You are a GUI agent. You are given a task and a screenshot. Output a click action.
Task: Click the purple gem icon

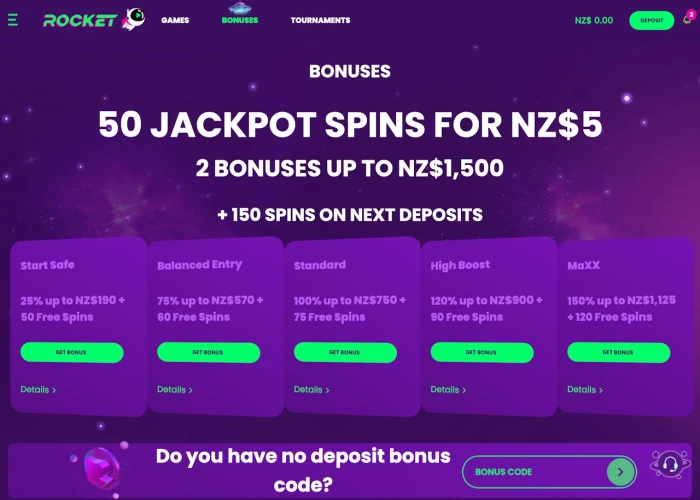tap(102, 469)
